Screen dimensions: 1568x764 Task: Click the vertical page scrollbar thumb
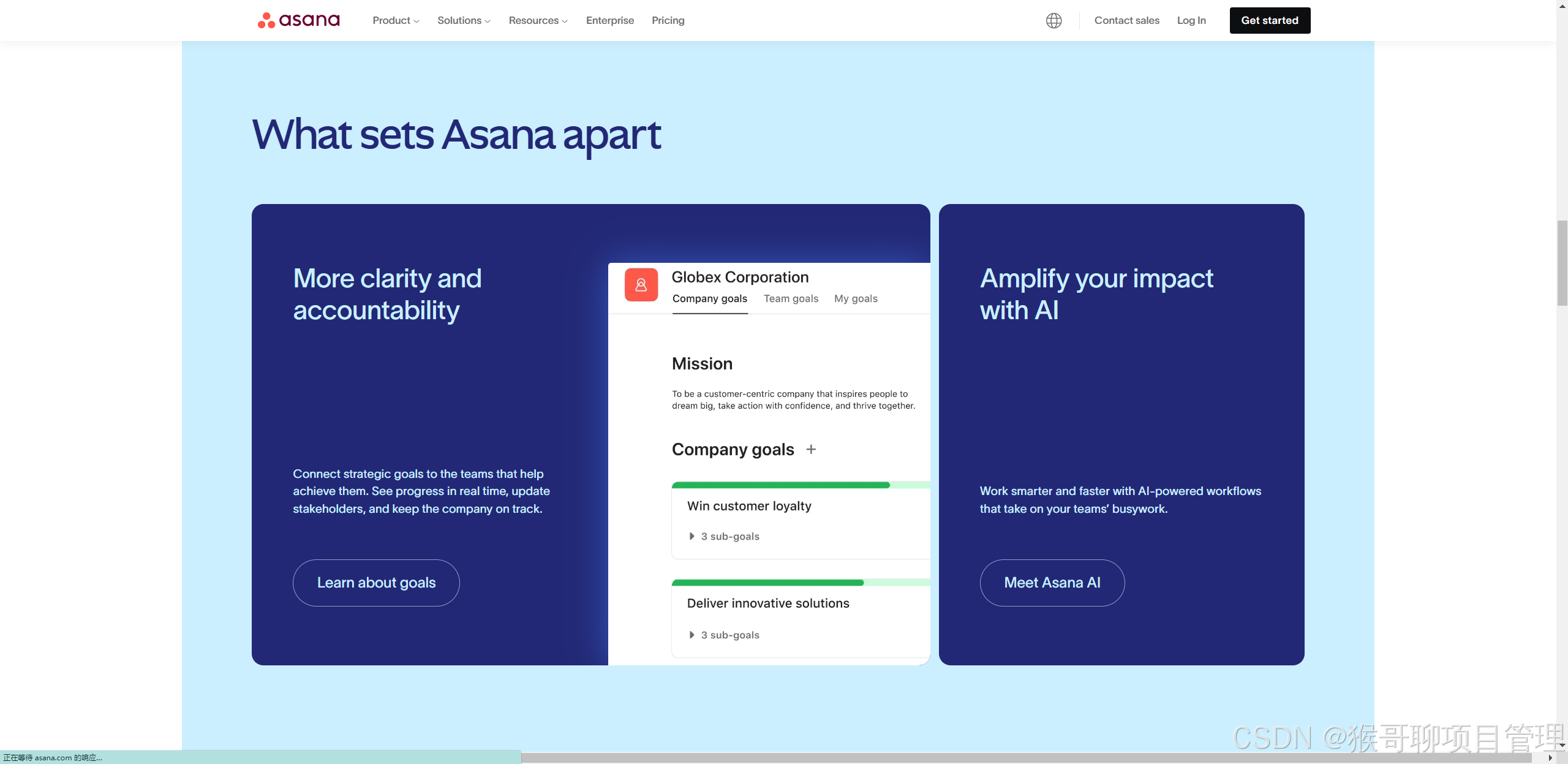[x=1562, y=263]
